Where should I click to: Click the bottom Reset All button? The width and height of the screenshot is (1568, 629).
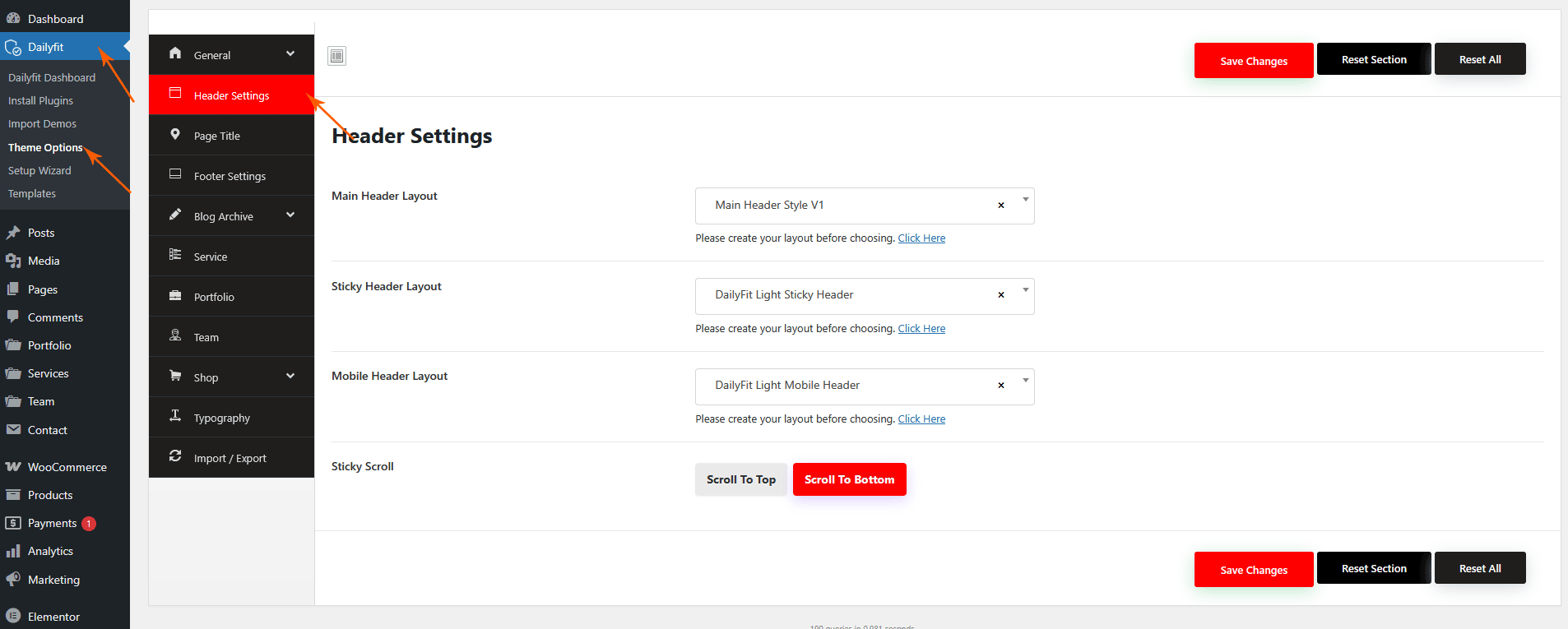(x=1479, y=568)
